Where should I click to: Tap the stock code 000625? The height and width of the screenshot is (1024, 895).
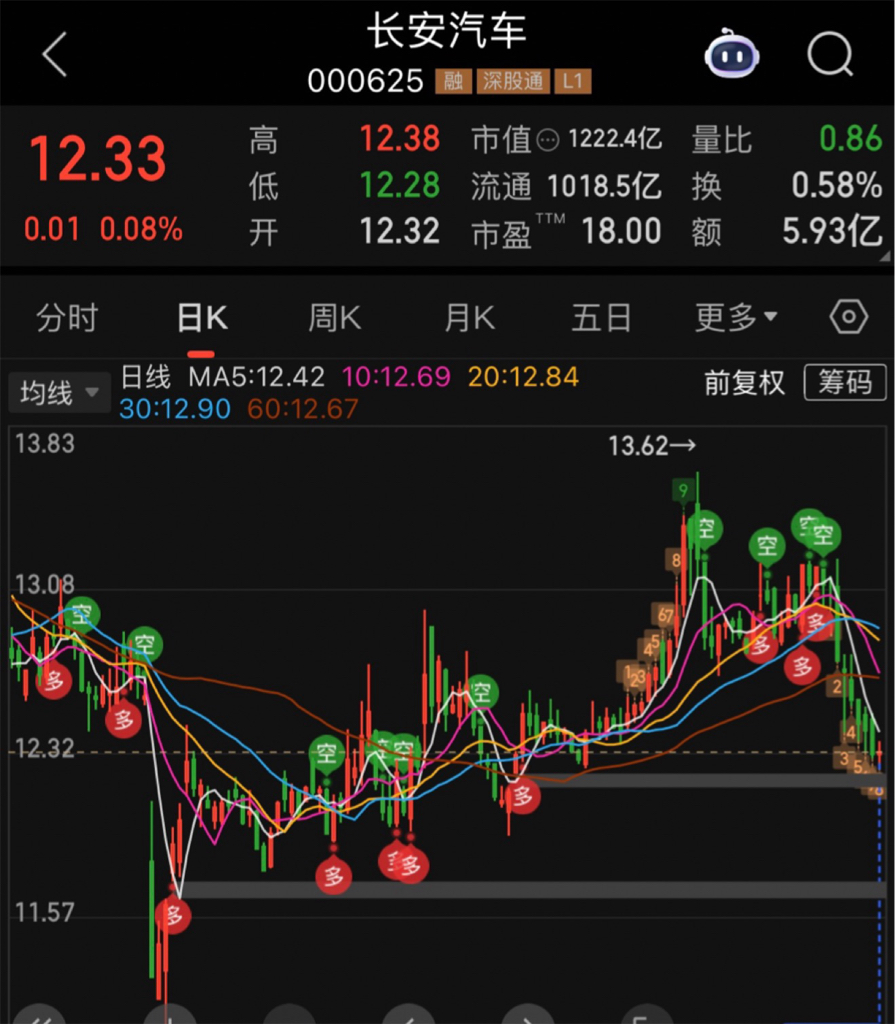(366, 82)
